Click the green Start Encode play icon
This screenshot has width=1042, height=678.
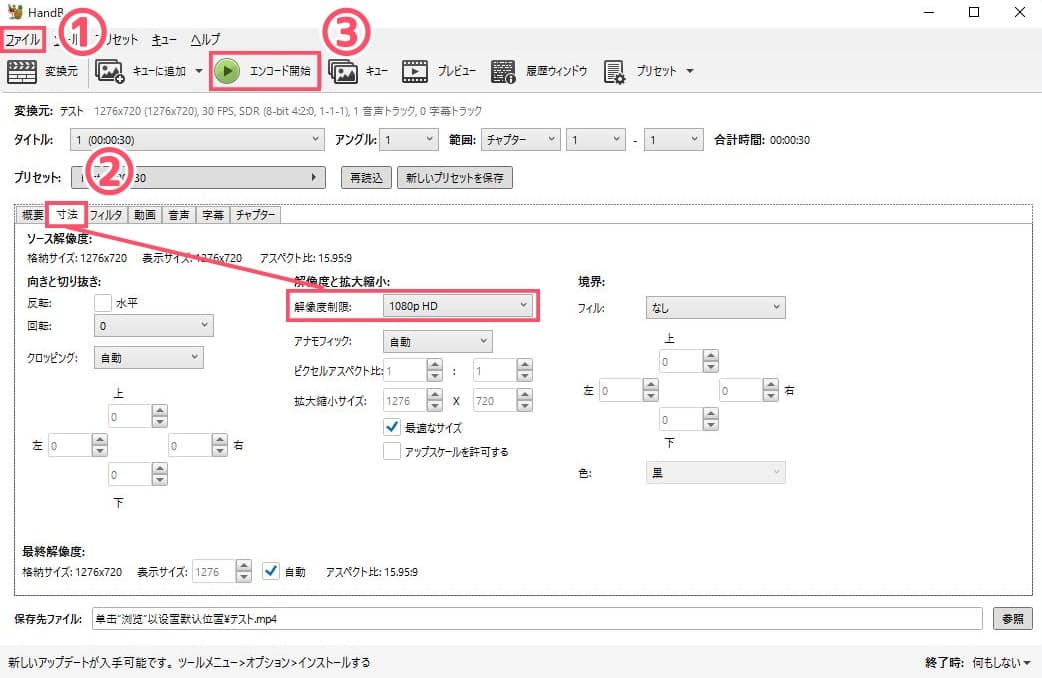point(227,71)
